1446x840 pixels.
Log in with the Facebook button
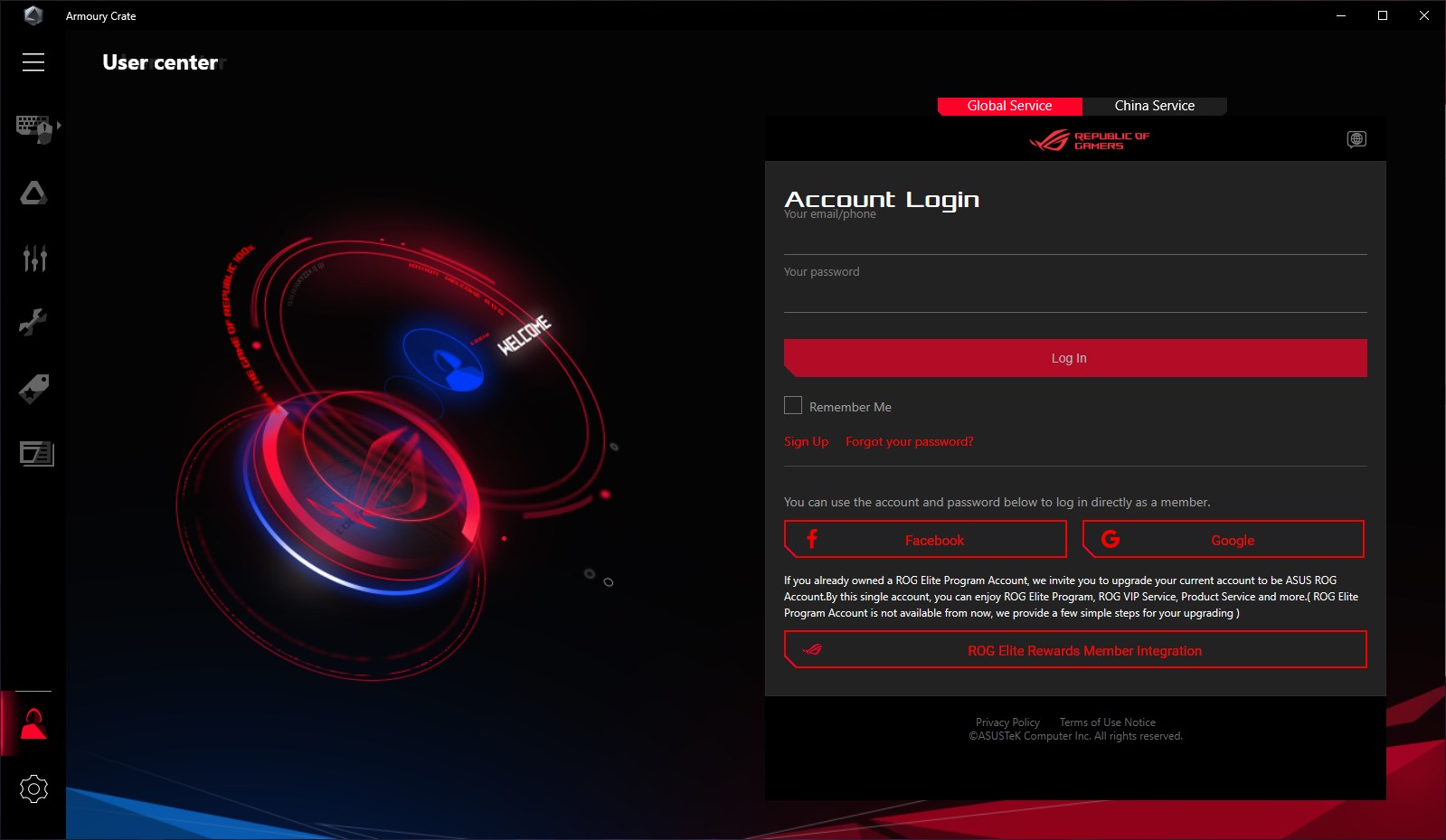tap(925, 540)
